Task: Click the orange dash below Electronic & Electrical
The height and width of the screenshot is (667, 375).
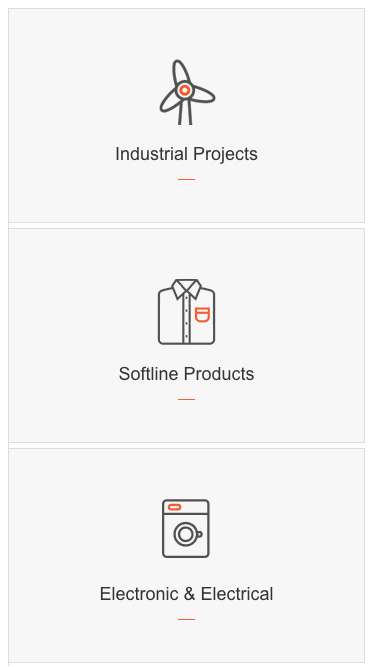Action: pos(186,619)
